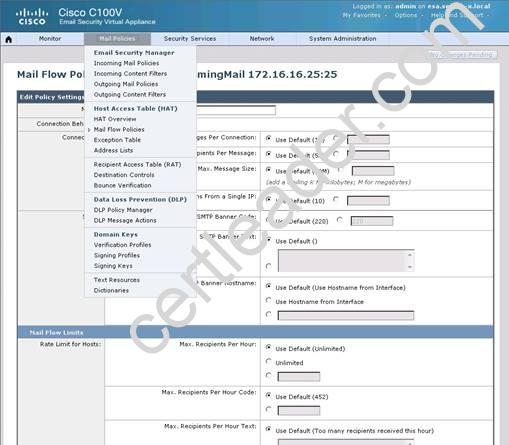Click Dictionaries in the Mail Policies menu

[x=111, y=290]
